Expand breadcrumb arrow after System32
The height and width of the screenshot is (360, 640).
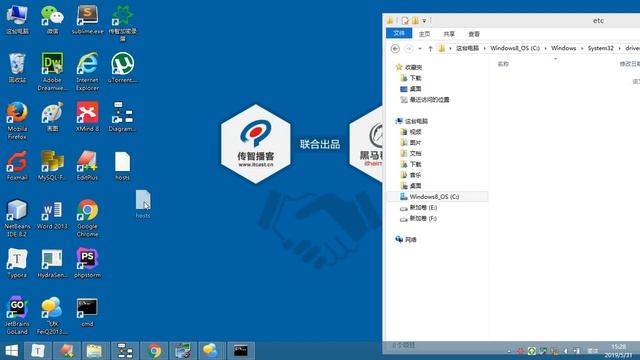619,48
